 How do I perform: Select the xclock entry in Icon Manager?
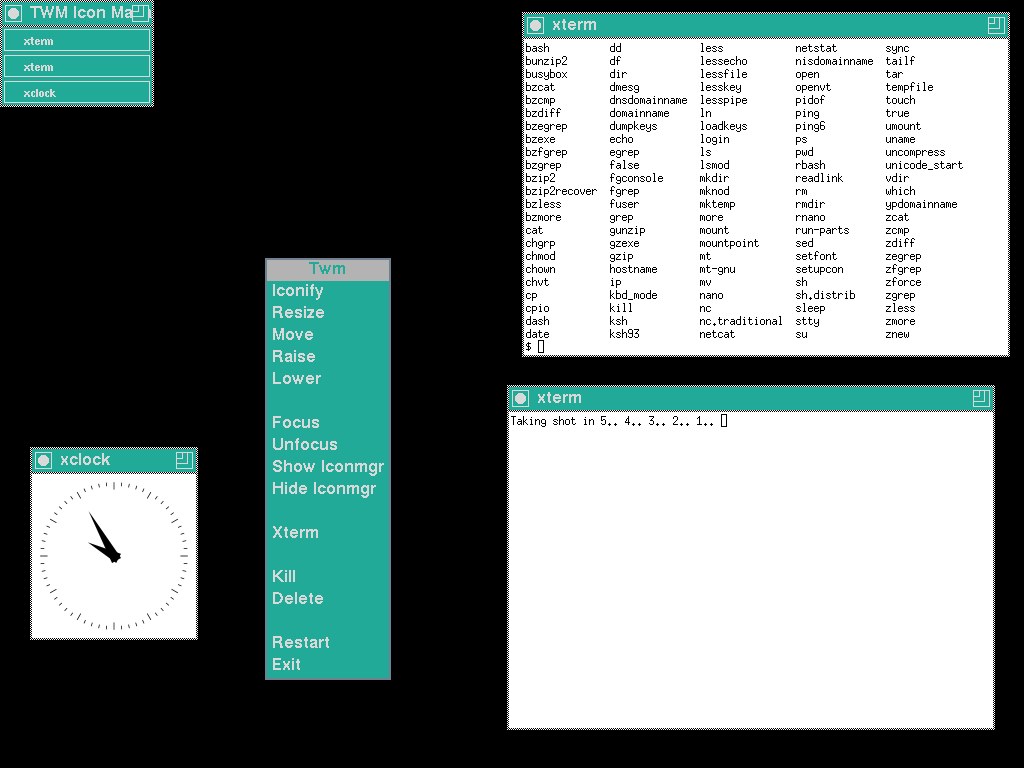click(76, 93)
